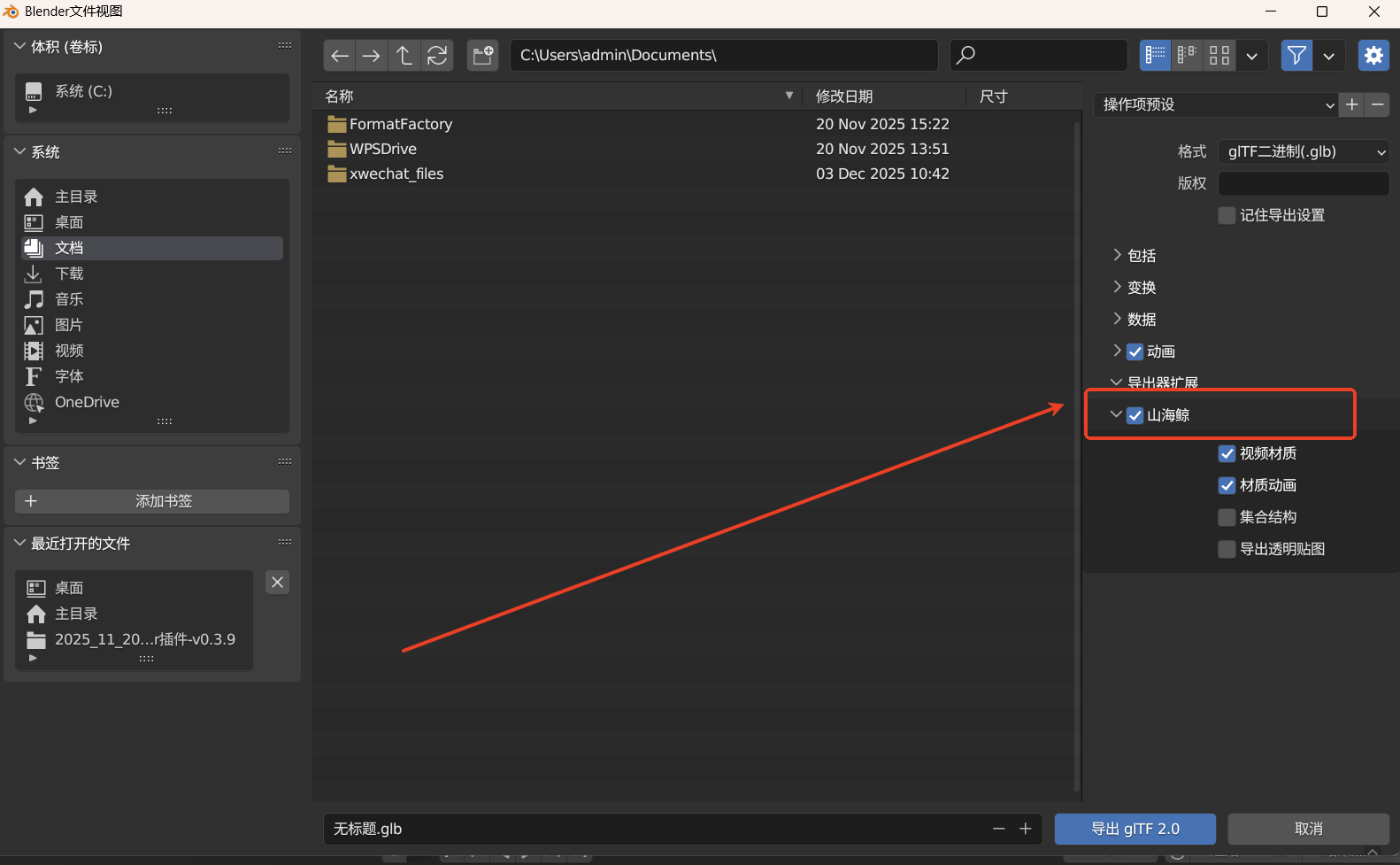Open the 格式 glTF format dropdown

(x=1303, y=152)
